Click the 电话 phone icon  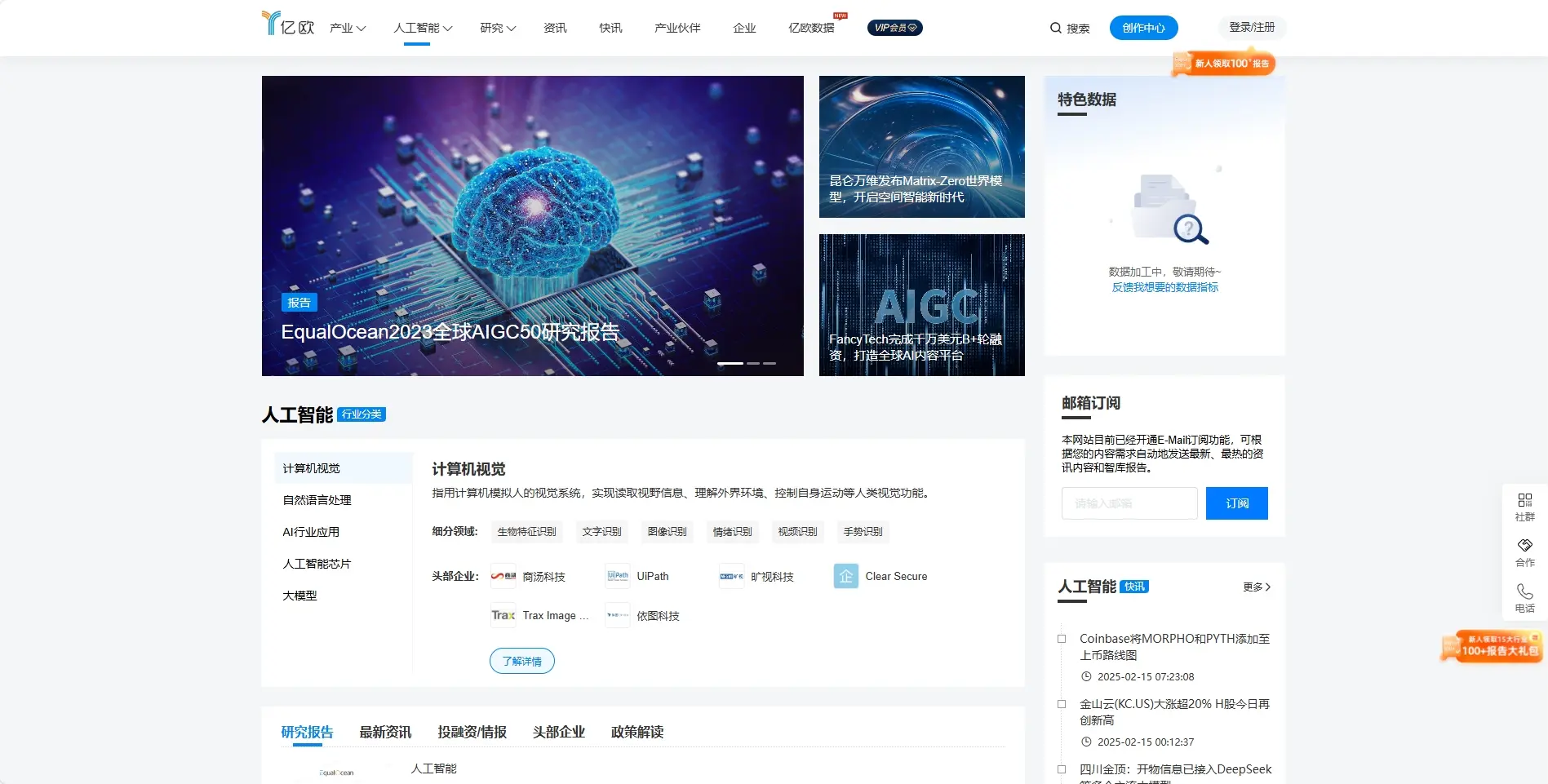point(1525,591)
